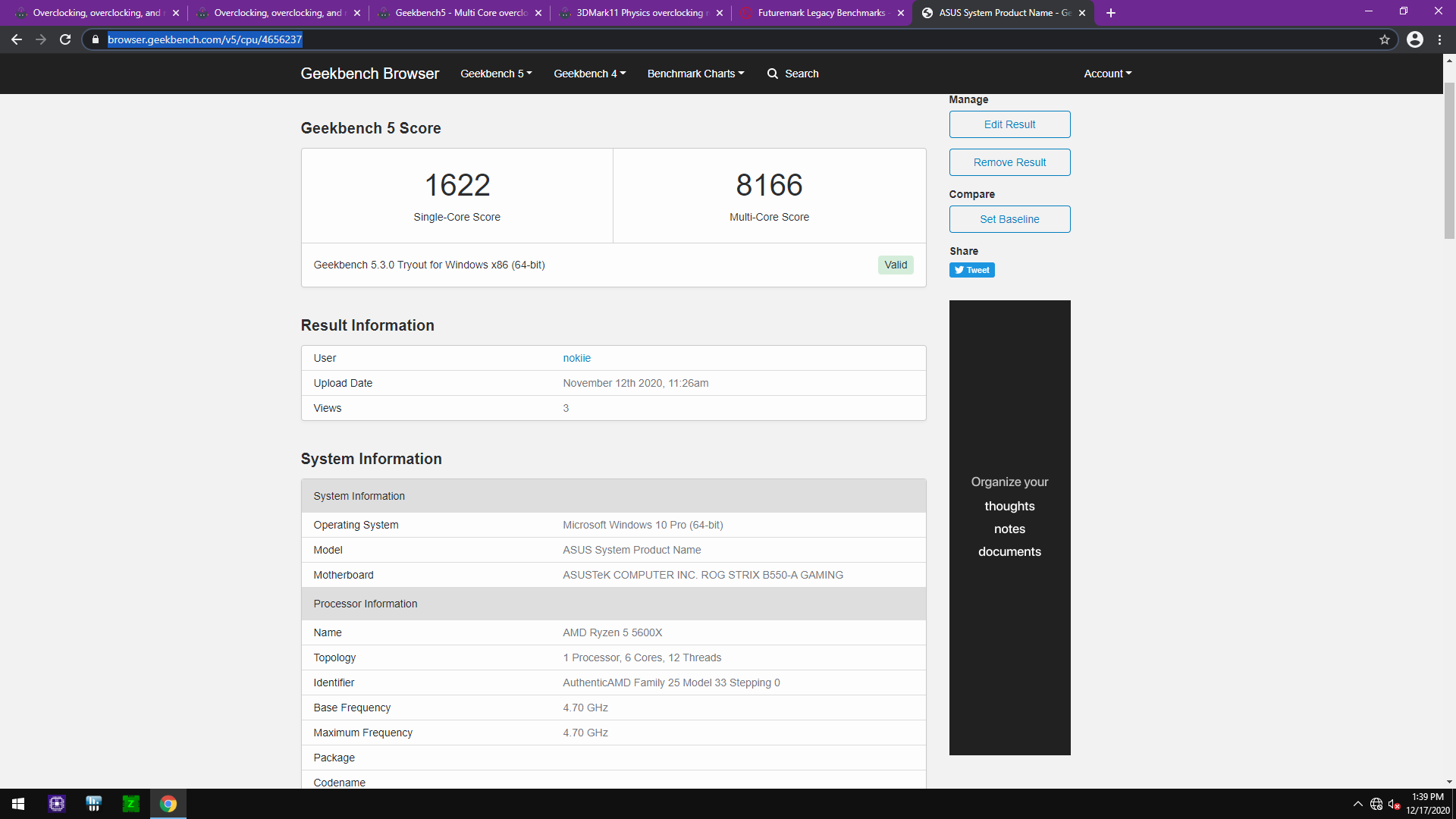Expand Geekbench 5 dropdown menu
The width and height of the screenshot is (1456, 819).
(x=496, y=74)
